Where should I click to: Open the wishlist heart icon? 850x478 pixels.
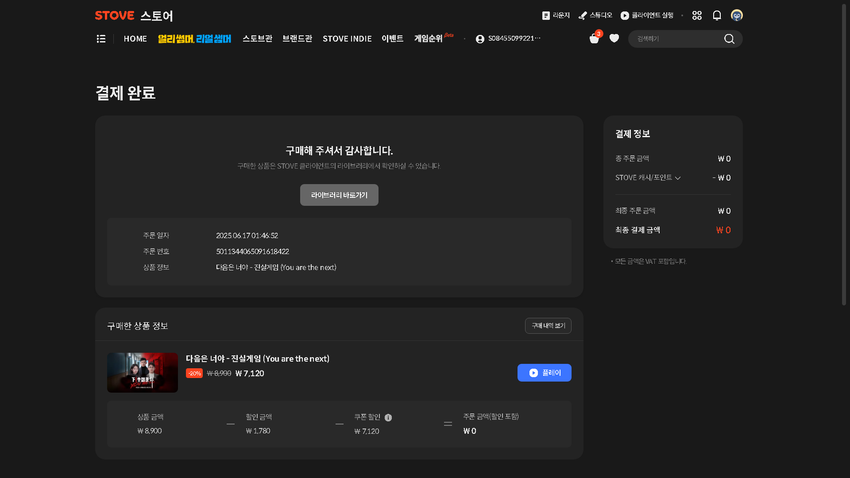(614, 38)
